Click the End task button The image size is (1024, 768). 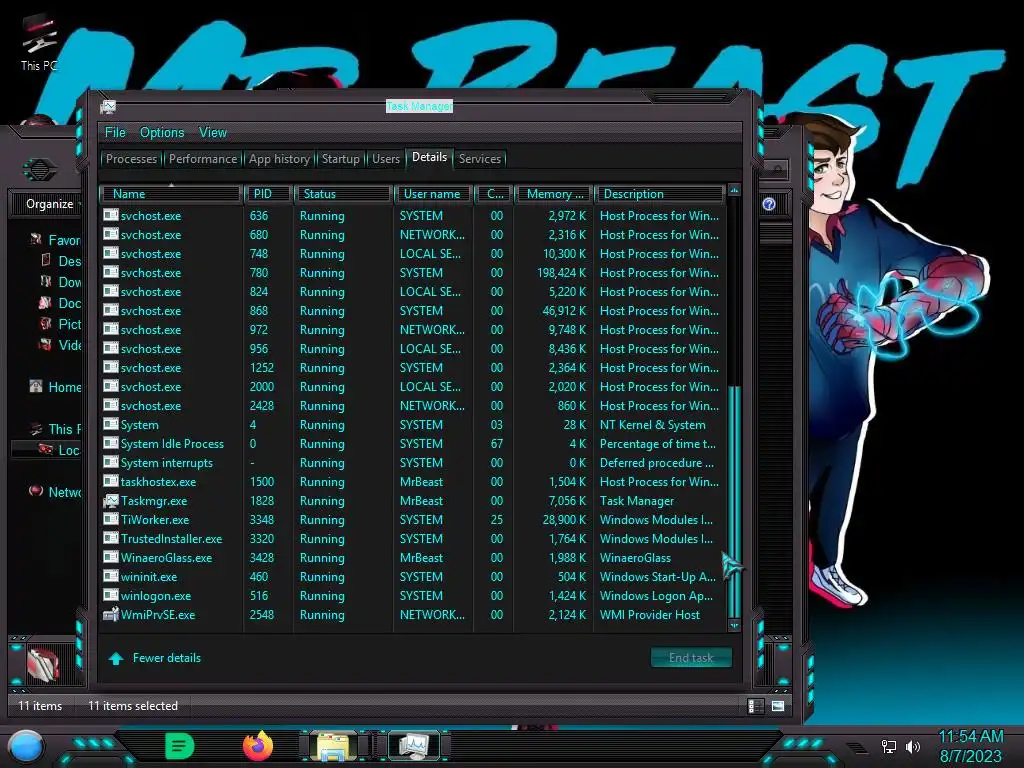(x=691, y=658)
